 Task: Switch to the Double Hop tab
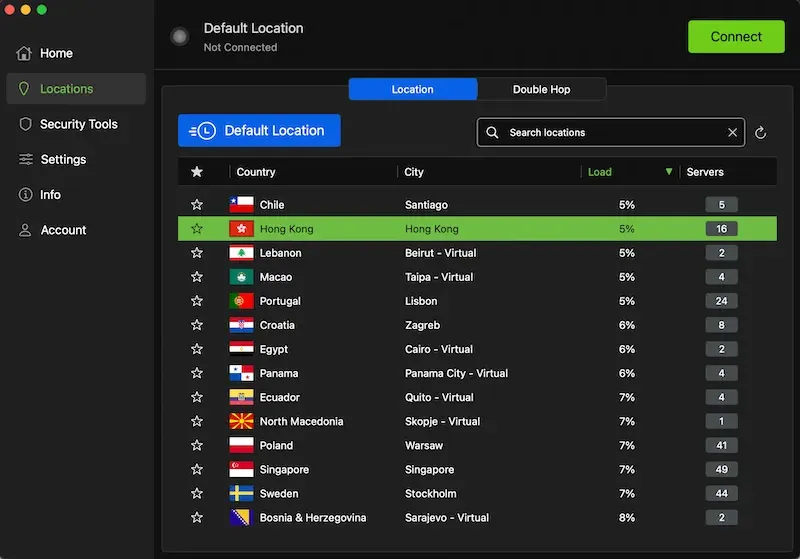coord(541,89)
